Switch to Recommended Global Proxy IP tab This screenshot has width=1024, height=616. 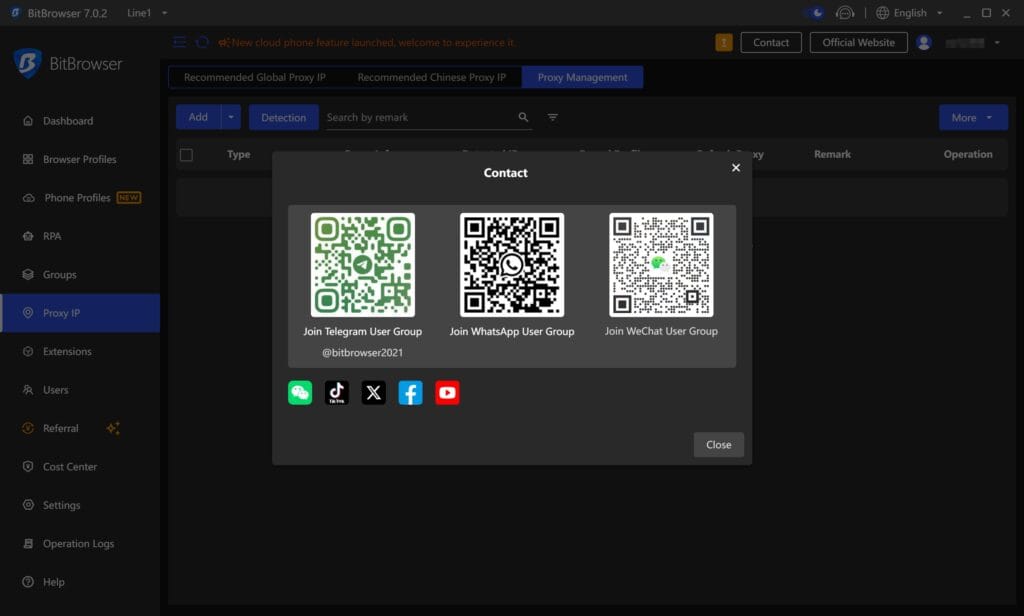click(255, 77)
